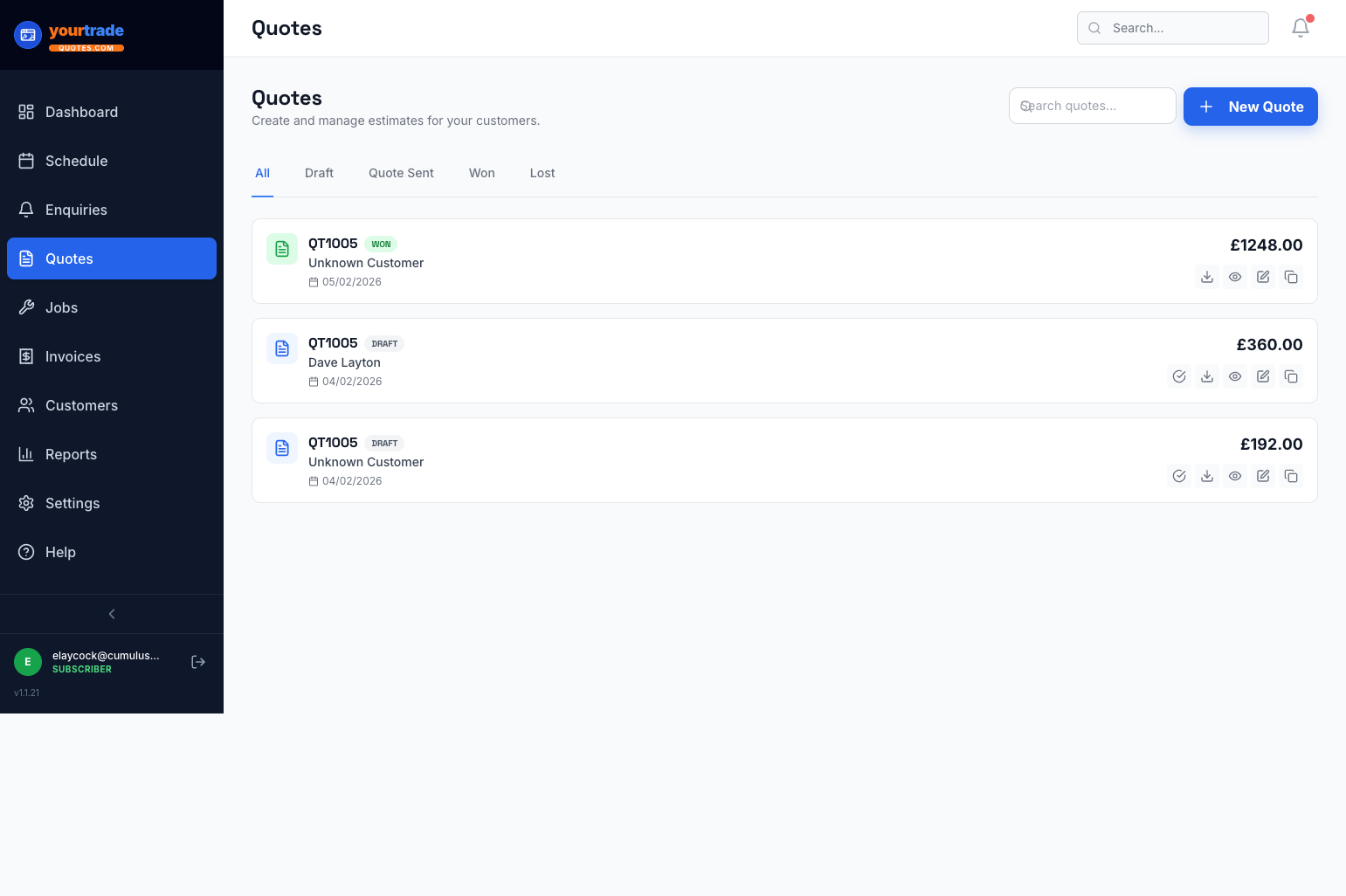
Task: Duplicate the £192.00 draft quote
Action: 1291,476
